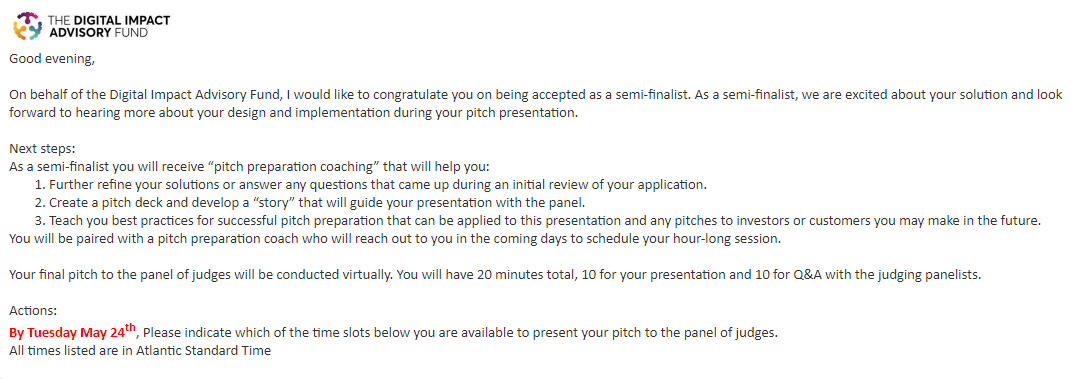This screenshot has width=1072, height=379.
Task: Click the sentence about the pitch preparation coach pairing
Action: pyautogui.click(x=394, y=239)
